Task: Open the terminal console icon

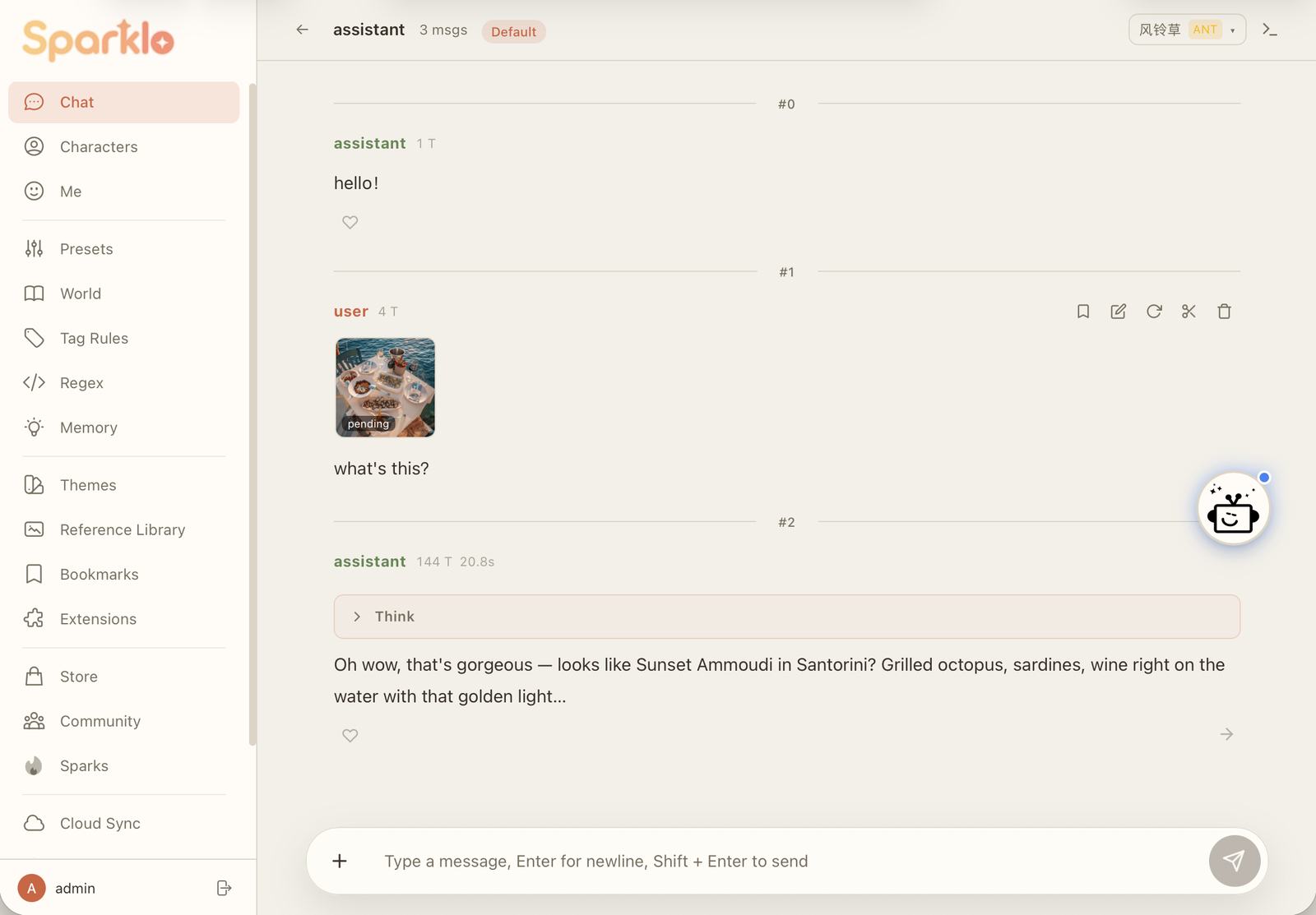Action: point(1270,30)
